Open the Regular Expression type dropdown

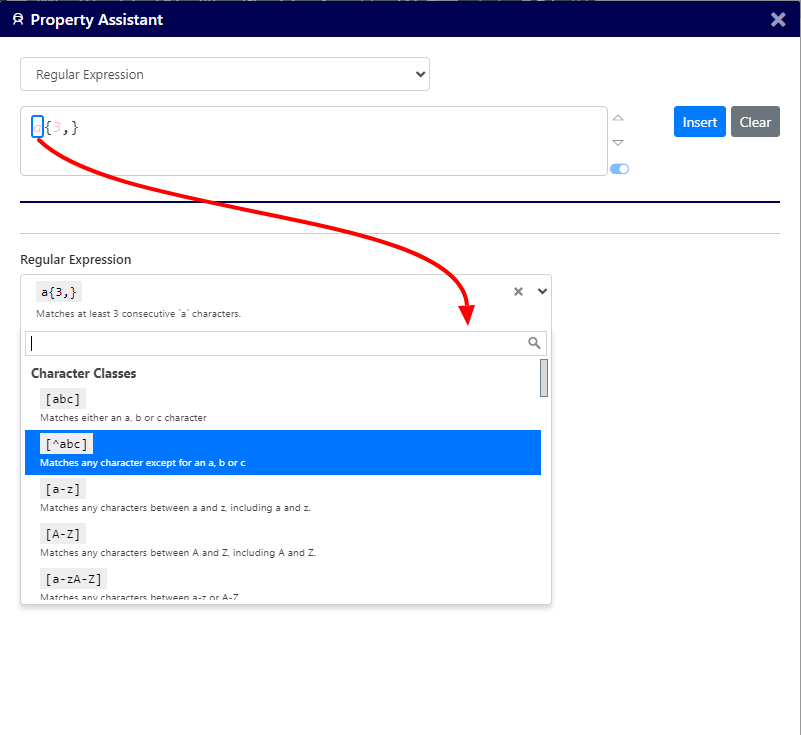click(225, 74)
